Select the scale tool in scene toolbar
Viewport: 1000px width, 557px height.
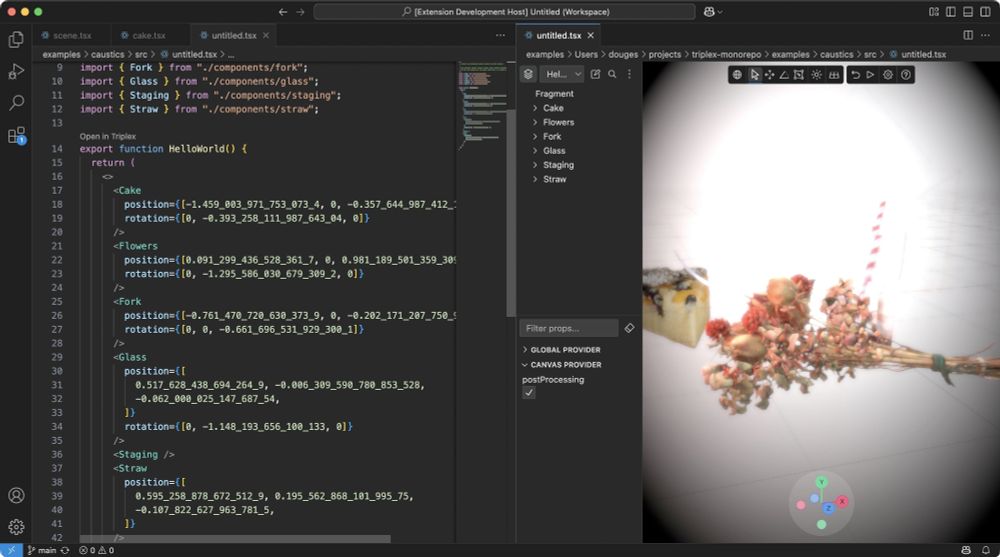(x=798, y=75)
